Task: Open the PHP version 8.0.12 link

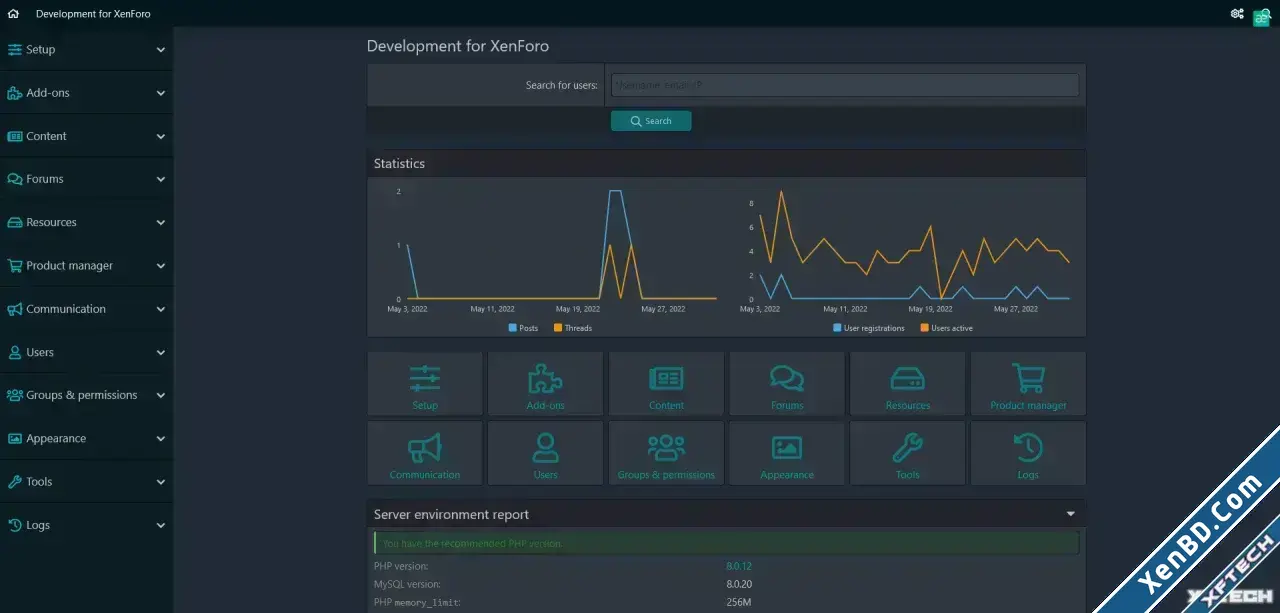Action: [739, 566]
